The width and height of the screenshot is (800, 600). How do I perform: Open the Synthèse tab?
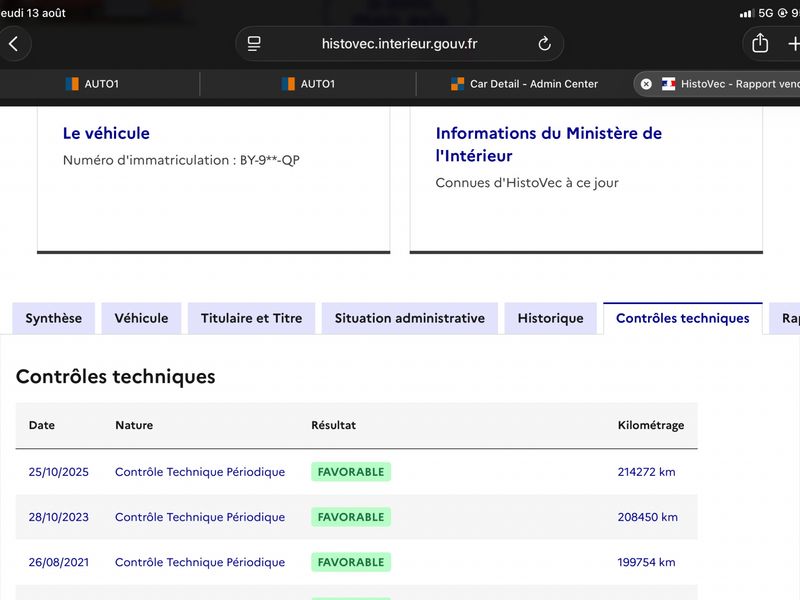(x=54, y=318)
